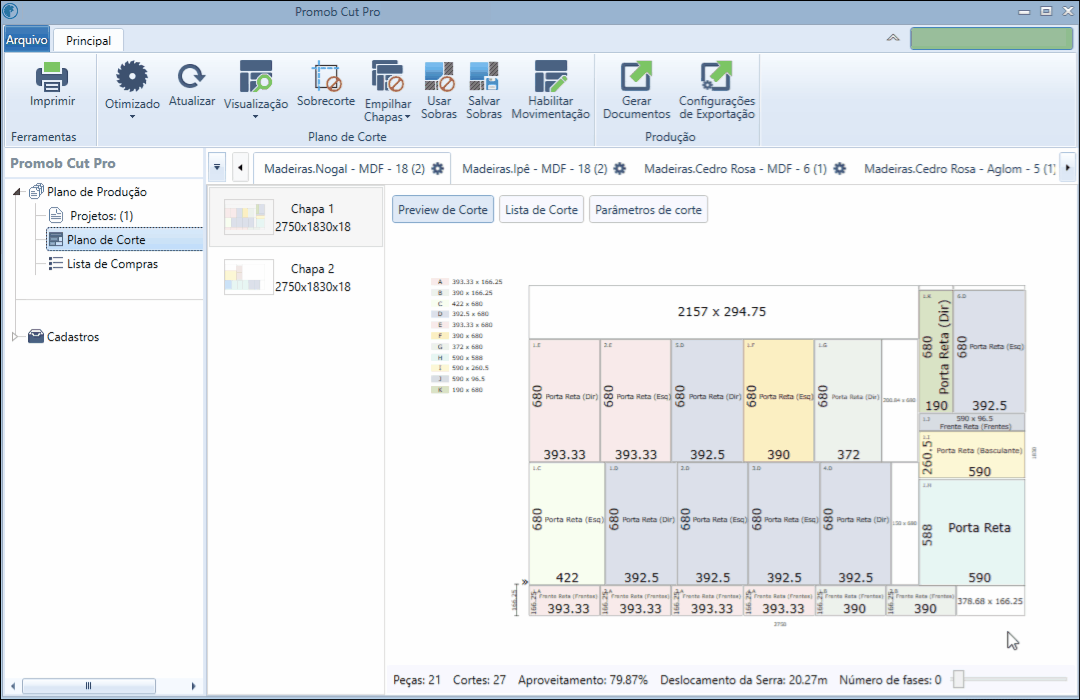1080x700 pixels.
Task: Click the Atualizar refresh icon
Action: click(191, 76)
